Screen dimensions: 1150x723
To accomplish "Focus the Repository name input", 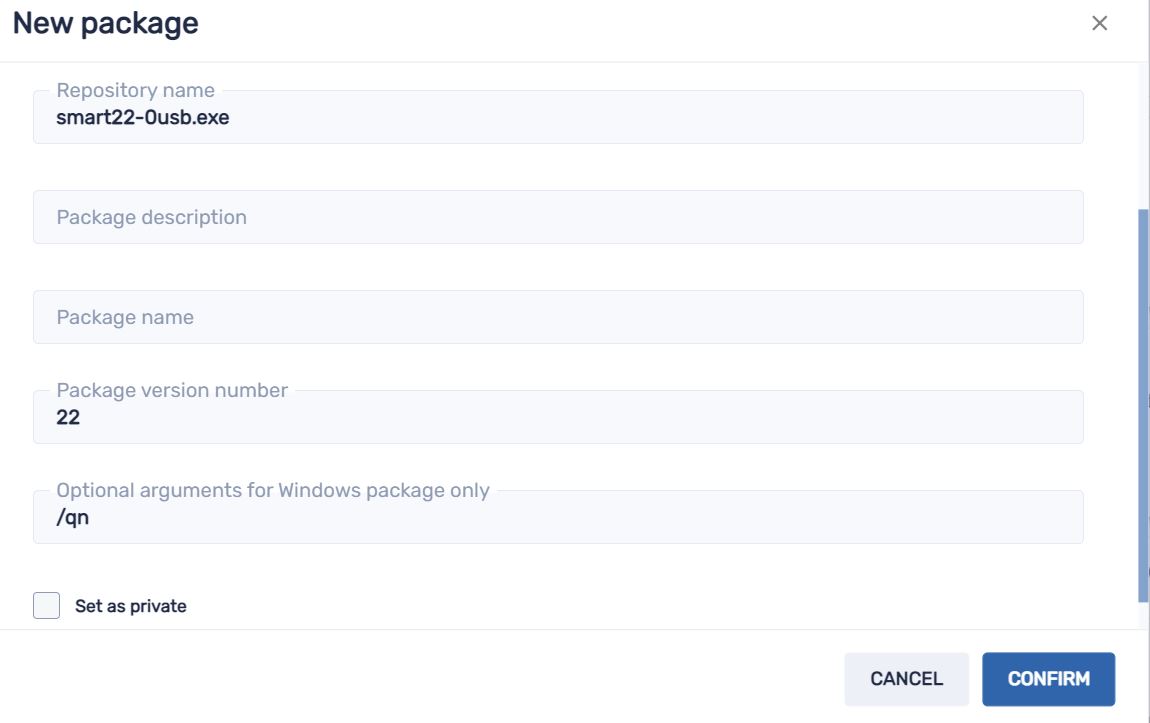I will click(400, 116).
